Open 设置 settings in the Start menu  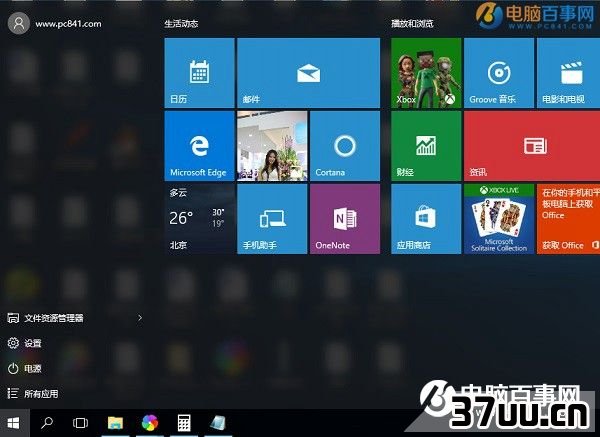[24, 343]
